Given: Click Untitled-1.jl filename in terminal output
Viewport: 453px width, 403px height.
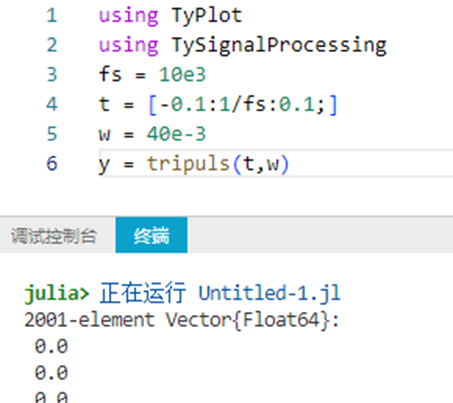Looking at the screenshot, I should [x=269, y=293].
